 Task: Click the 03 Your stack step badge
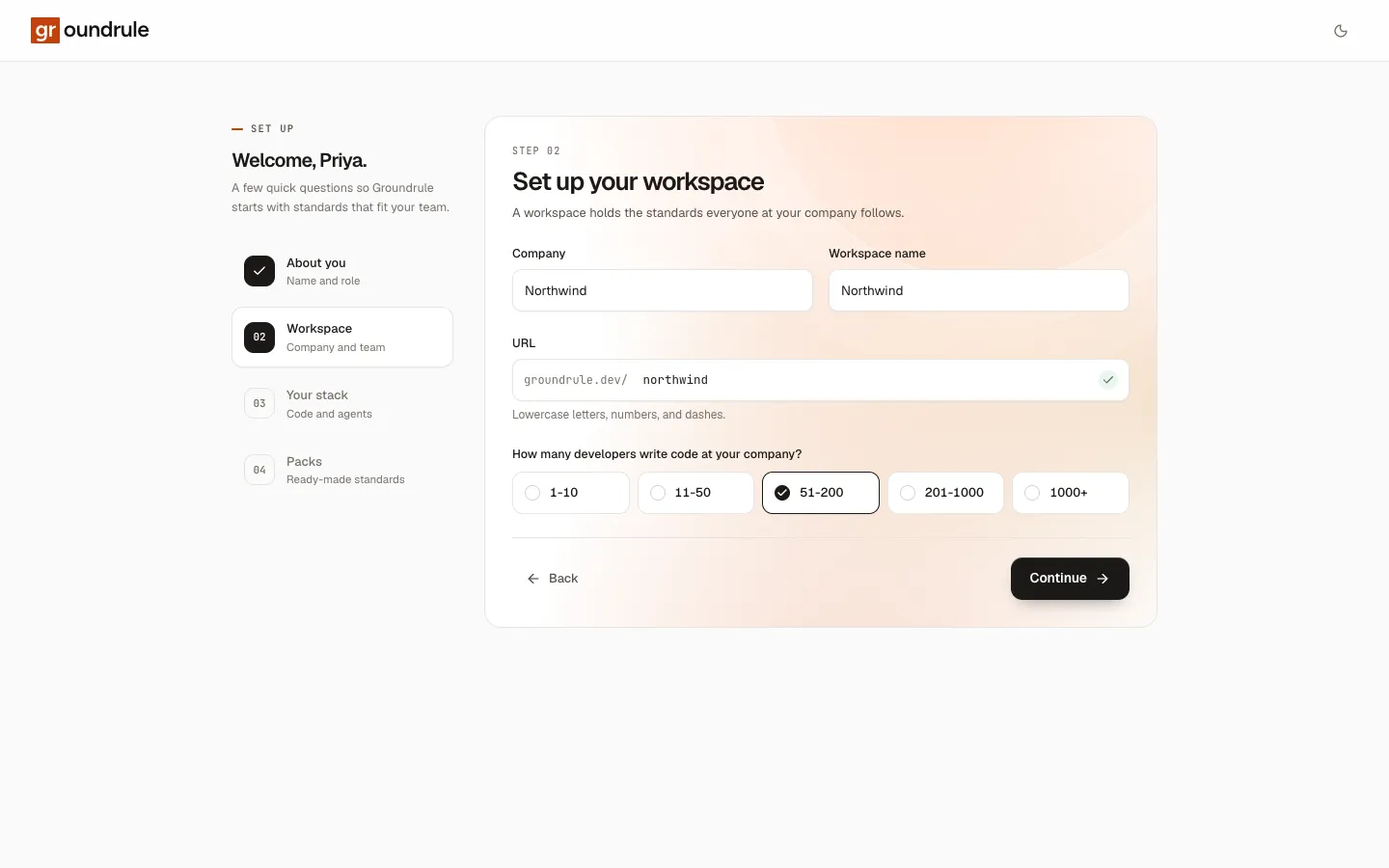pos(259,403)
